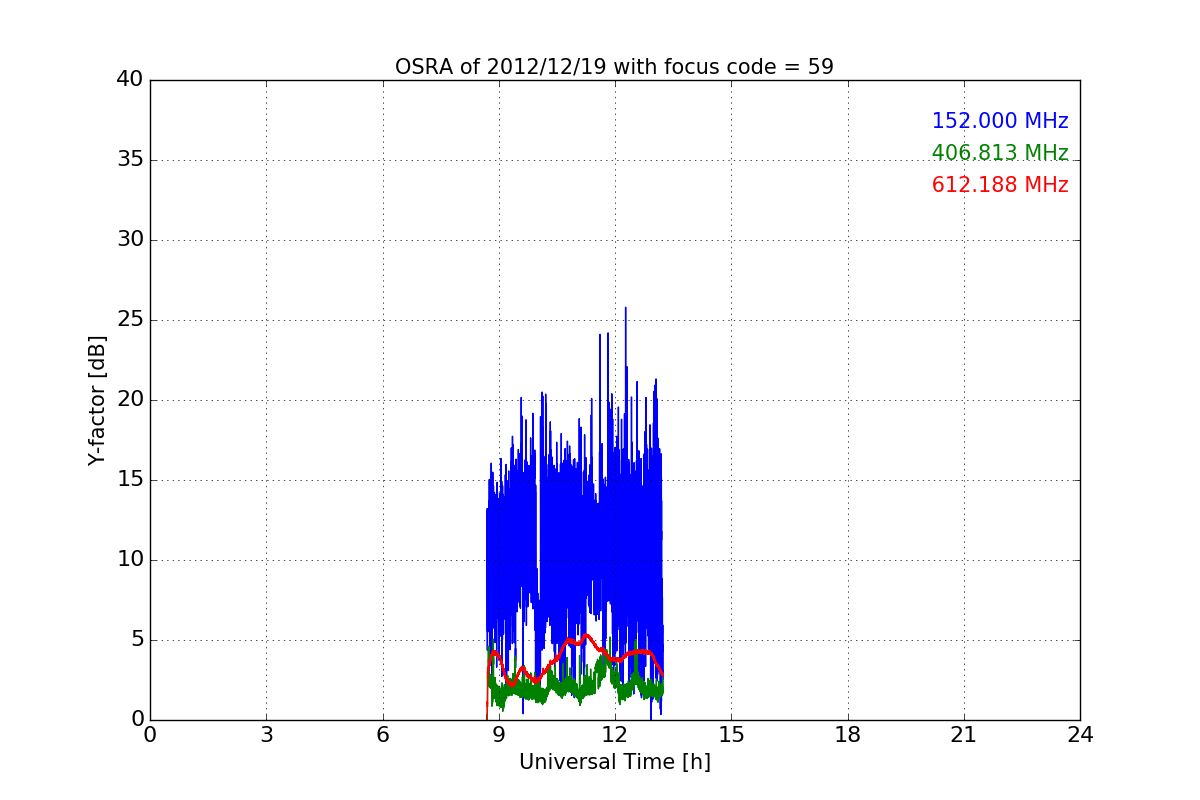The width and height of the screenshot is (1200, 800).
Task: Click the y-axis tick label 10
Action: 129,560
